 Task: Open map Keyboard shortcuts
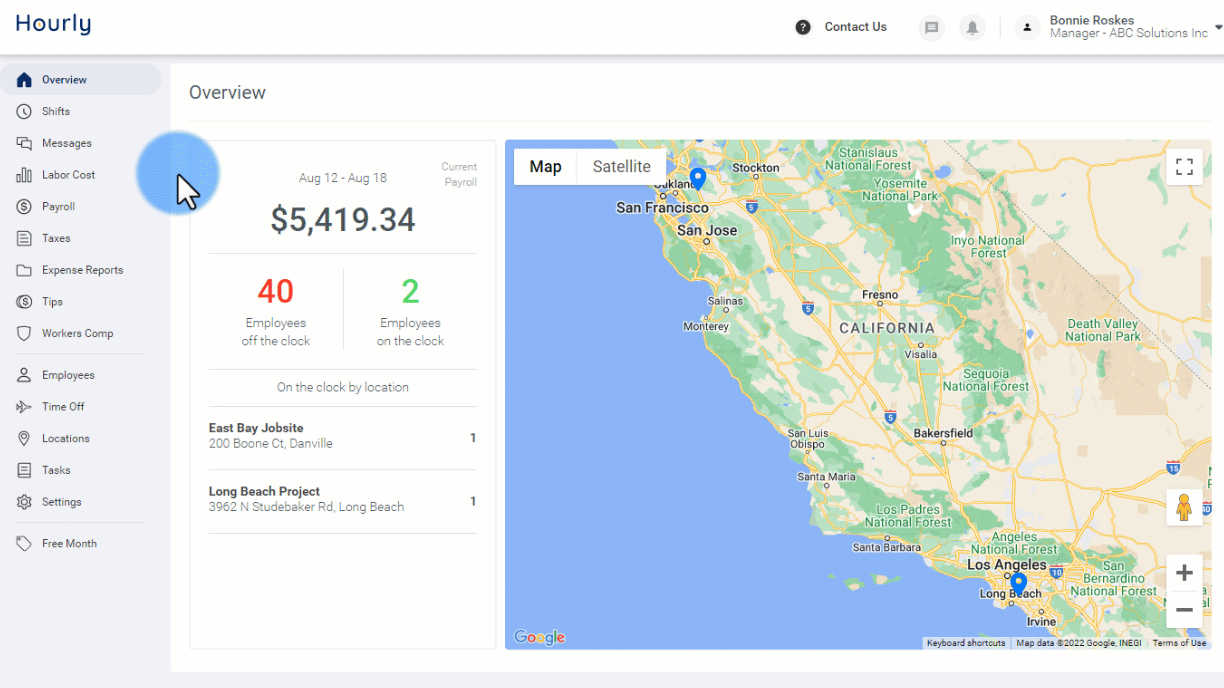pyautogui.click(x=966, y=643)
